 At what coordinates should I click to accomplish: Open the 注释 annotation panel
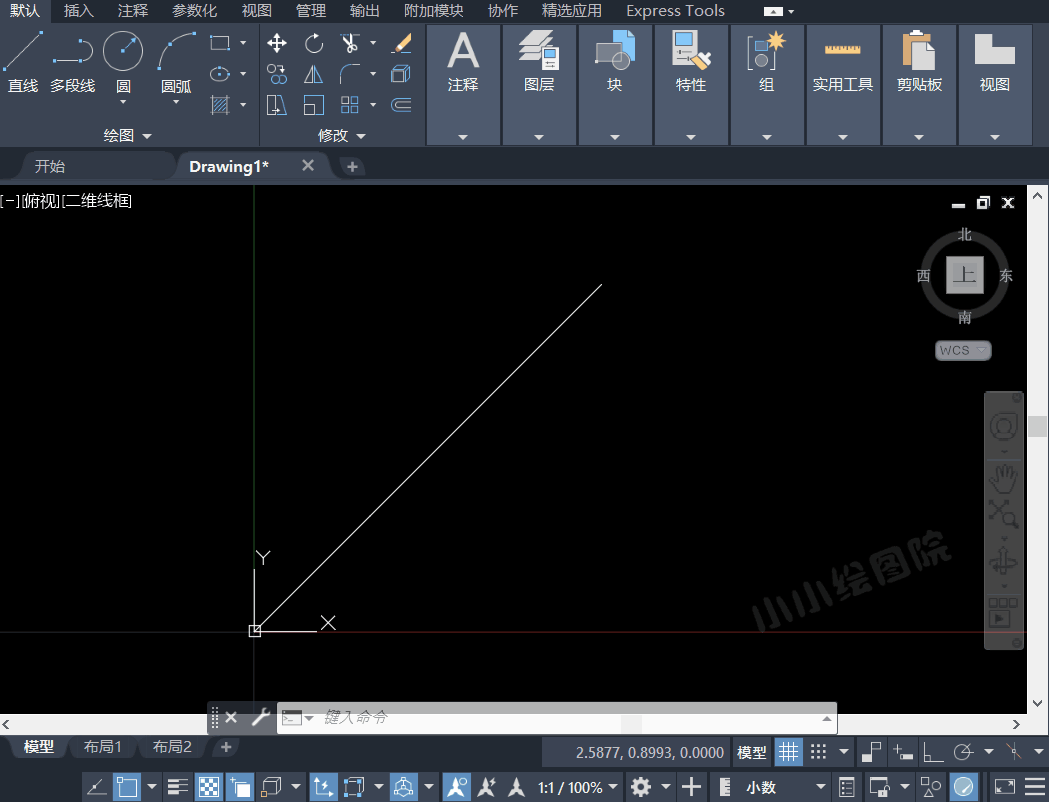[463, 84]
